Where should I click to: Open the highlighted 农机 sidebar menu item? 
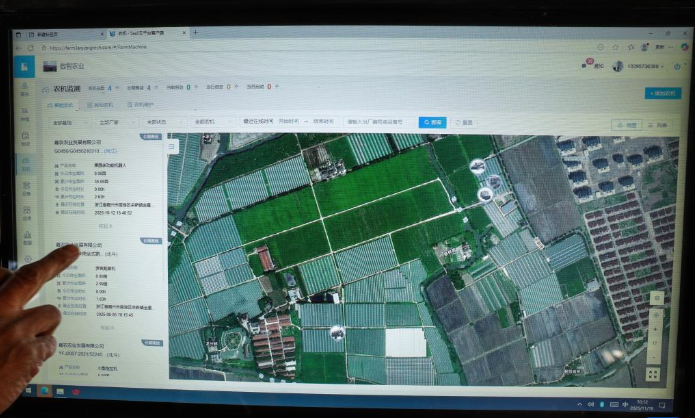(x=26, y=160)
